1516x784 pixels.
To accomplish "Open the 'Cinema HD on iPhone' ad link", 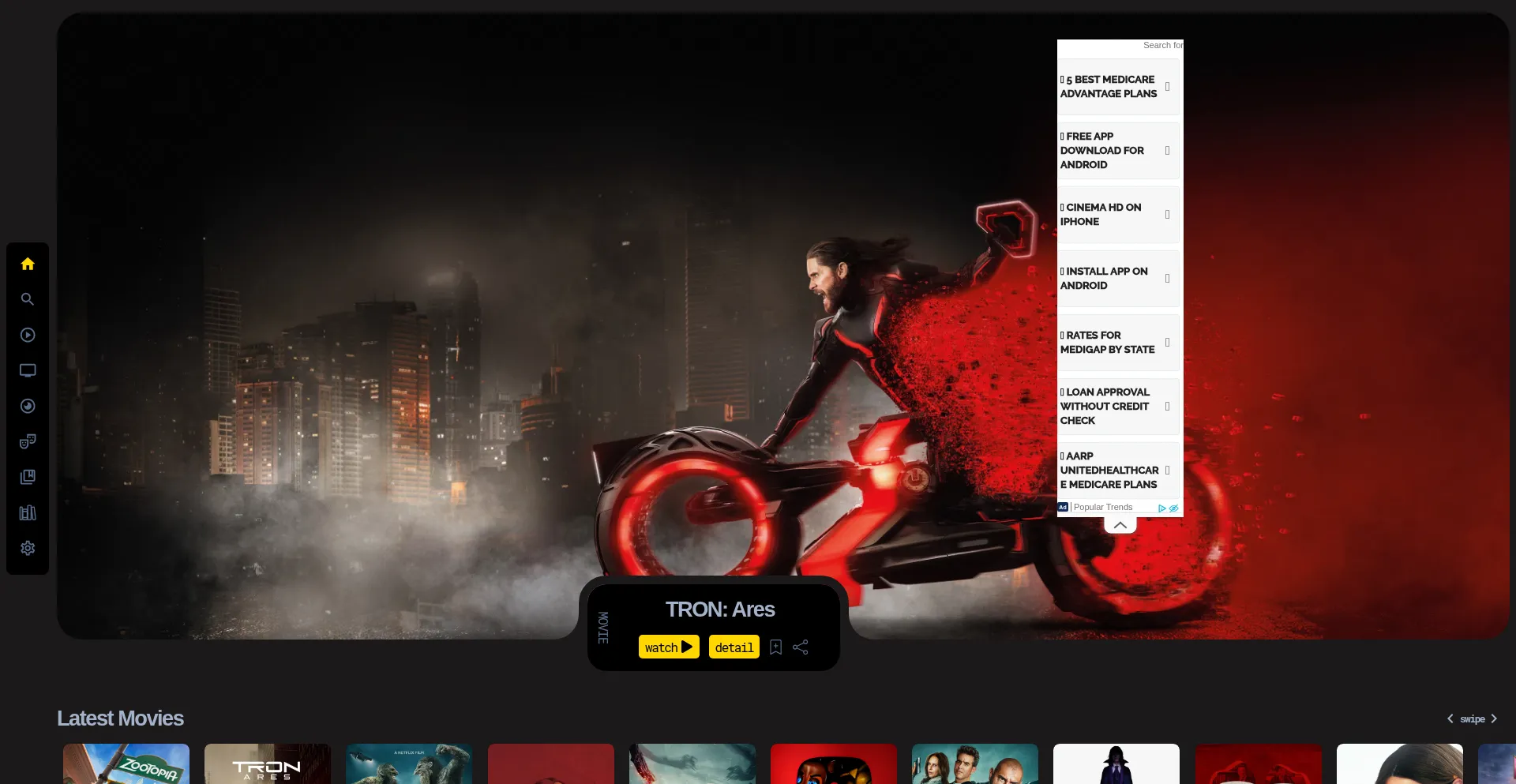I will point(1118,215).
